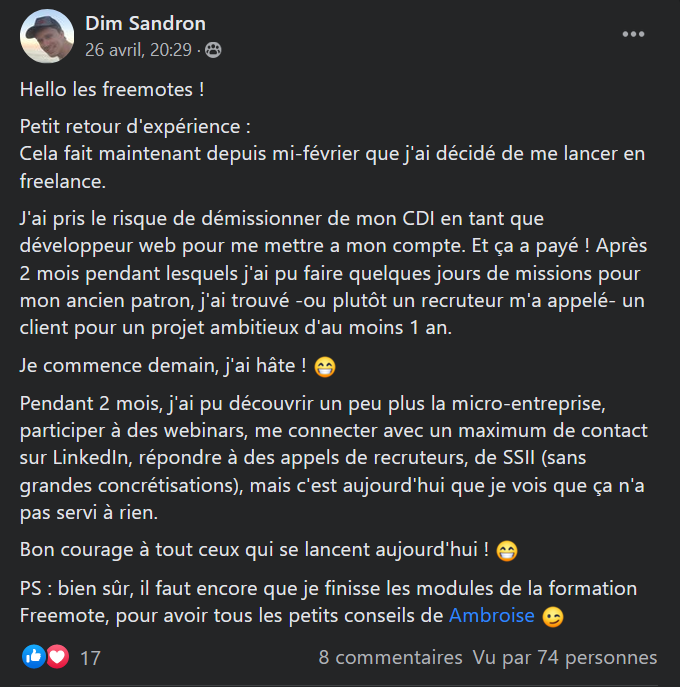Open the three-dot post options menu
This screenshot has width=680, height=687.
coord(633,34)
